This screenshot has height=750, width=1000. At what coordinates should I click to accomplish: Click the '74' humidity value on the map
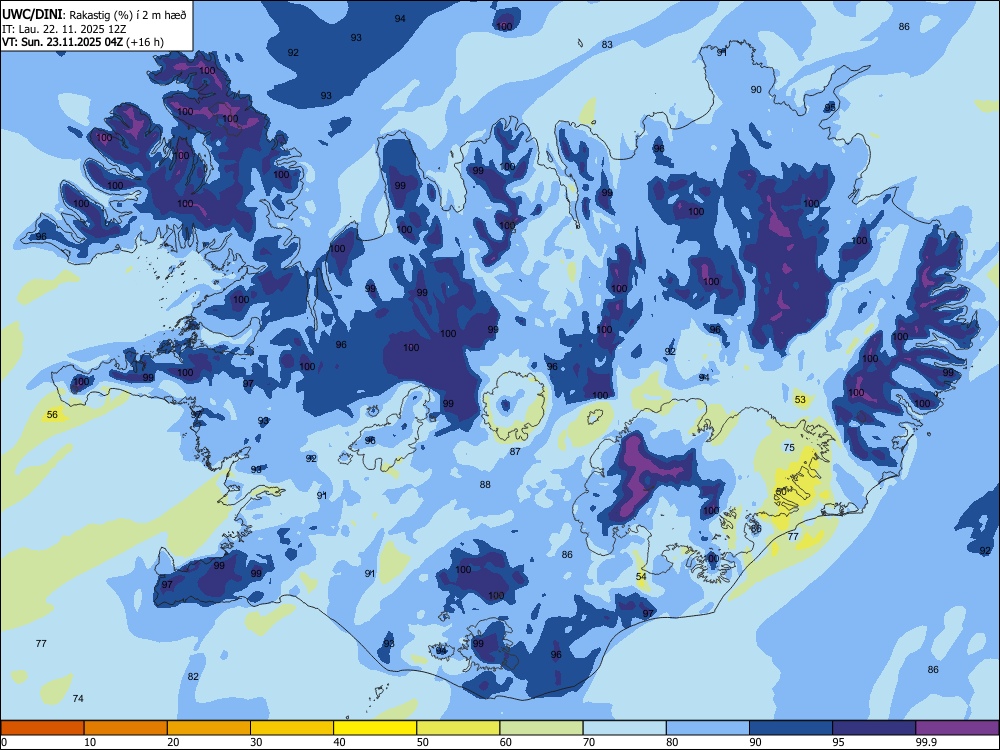78,698
